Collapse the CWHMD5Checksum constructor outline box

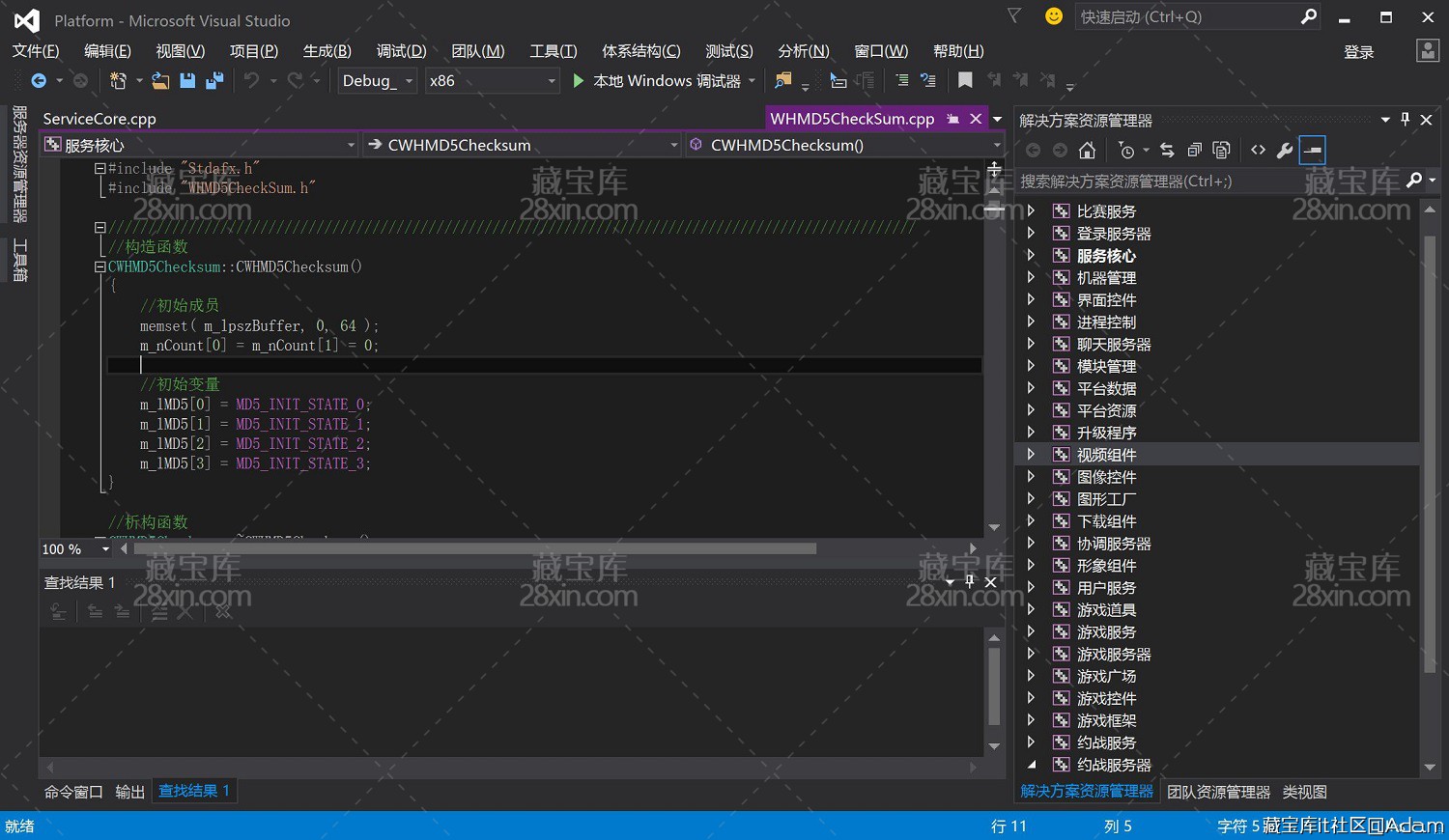pos(99,266)
